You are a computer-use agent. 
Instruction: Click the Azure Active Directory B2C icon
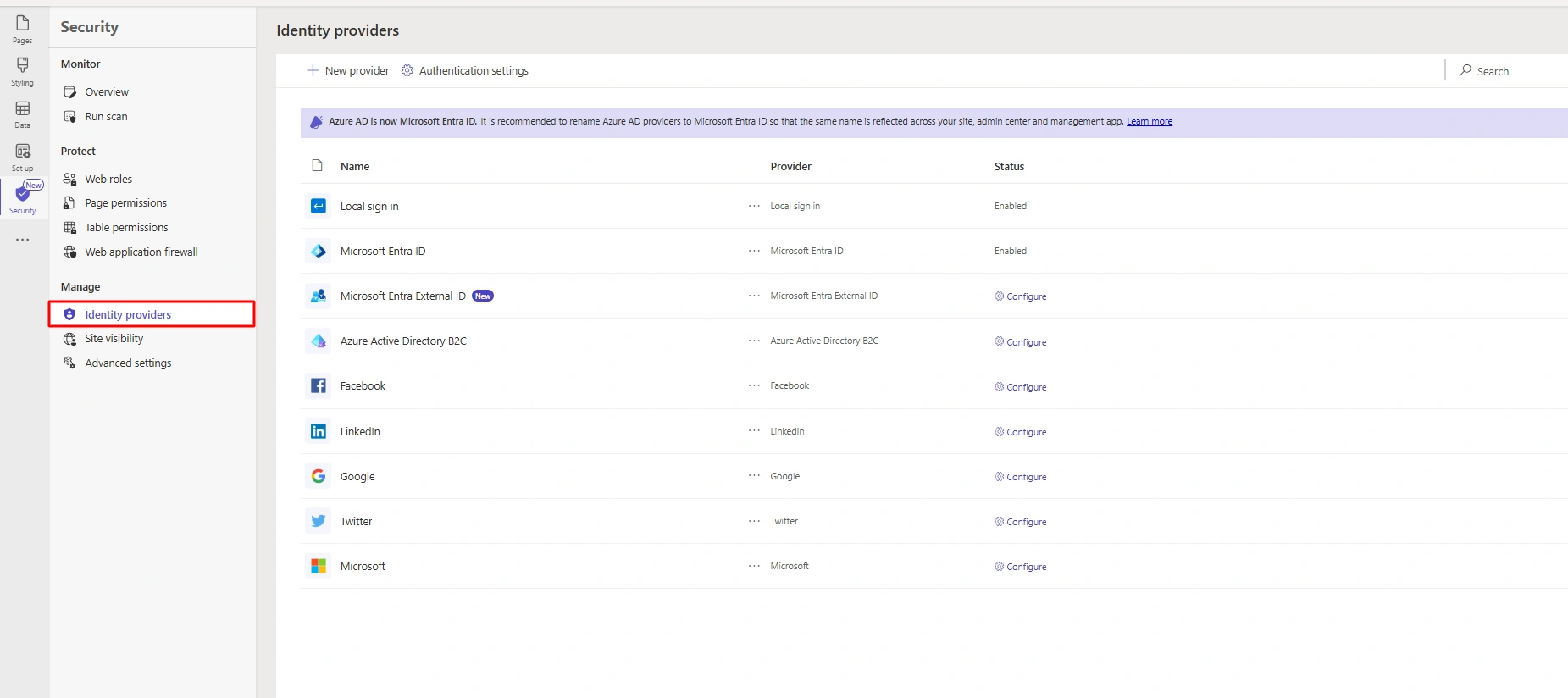click(319, 341)
